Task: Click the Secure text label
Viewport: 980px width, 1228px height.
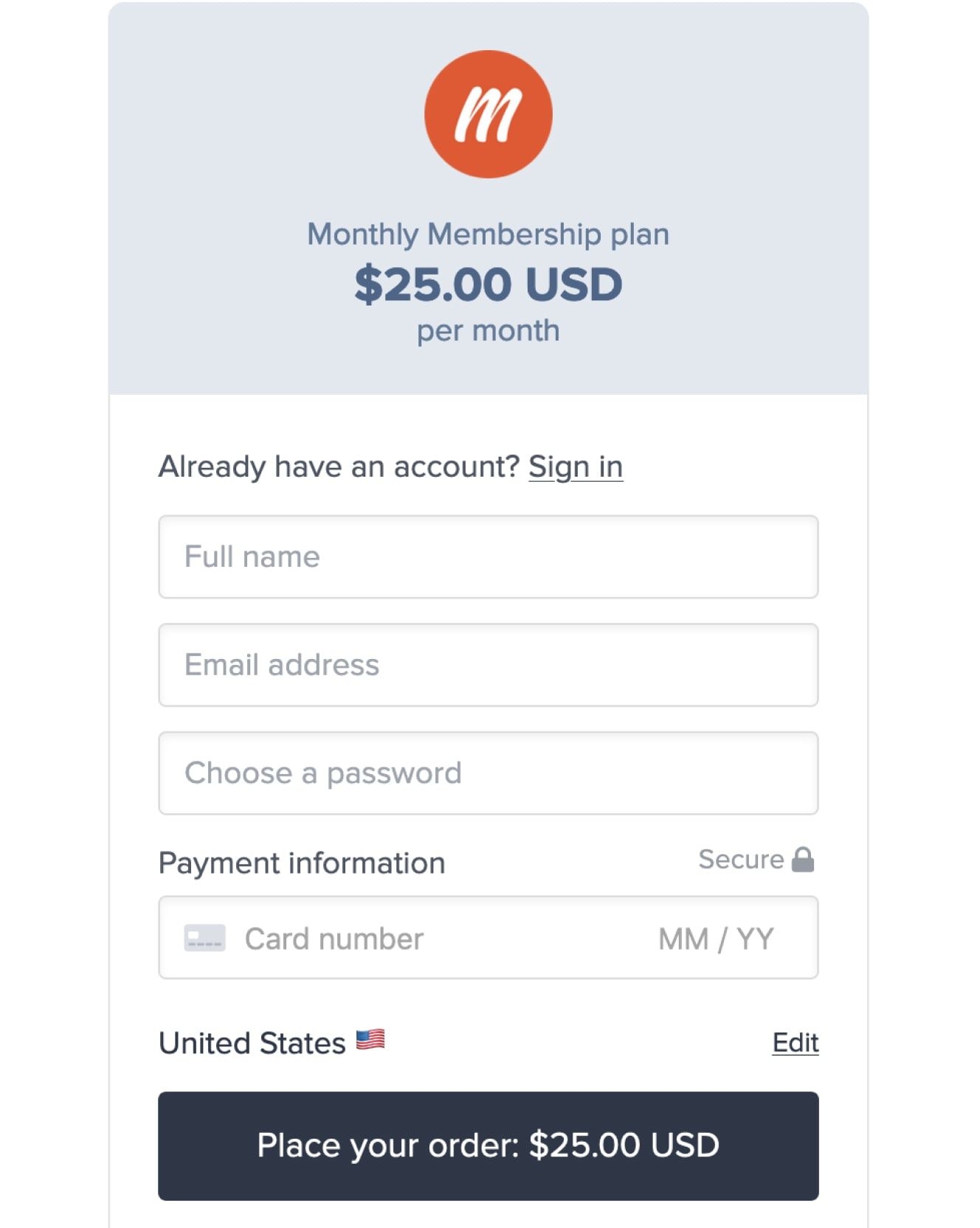Action: click(x=741, y=859)
